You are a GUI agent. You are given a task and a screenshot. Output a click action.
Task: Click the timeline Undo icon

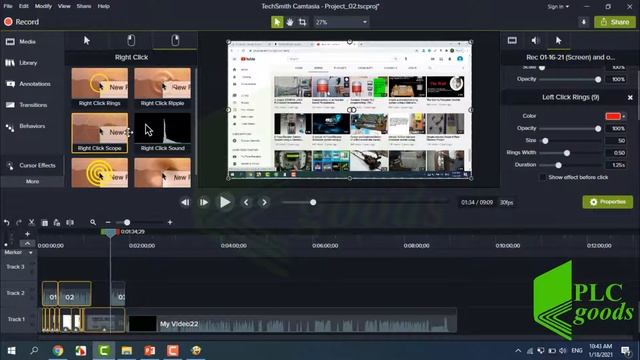(x=7, y=223)
